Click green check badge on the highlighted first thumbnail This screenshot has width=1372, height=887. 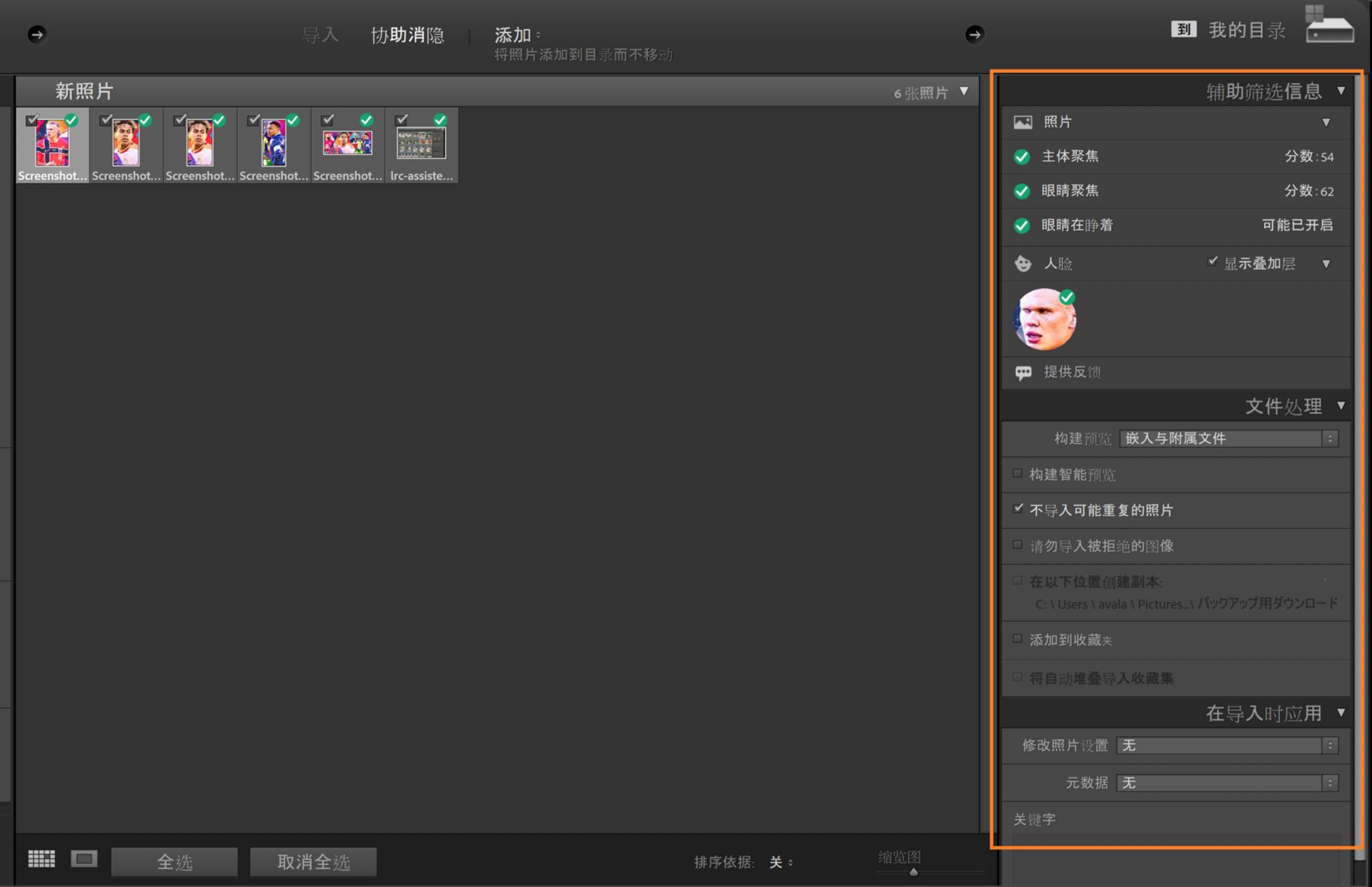71,120
